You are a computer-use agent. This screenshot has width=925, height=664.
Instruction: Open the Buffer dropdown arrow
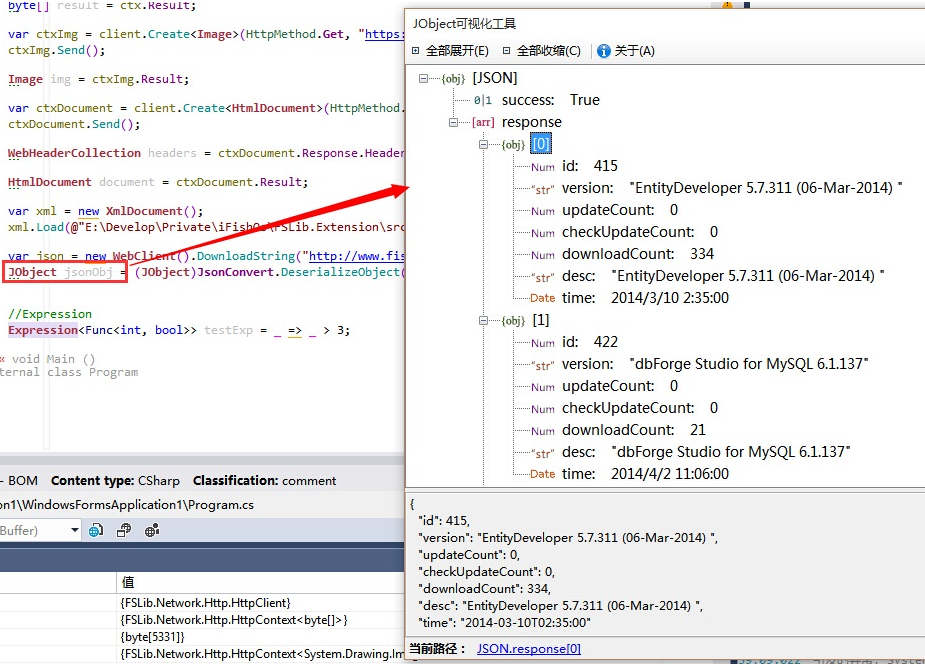pyautogui.click(x=74, y=530)
